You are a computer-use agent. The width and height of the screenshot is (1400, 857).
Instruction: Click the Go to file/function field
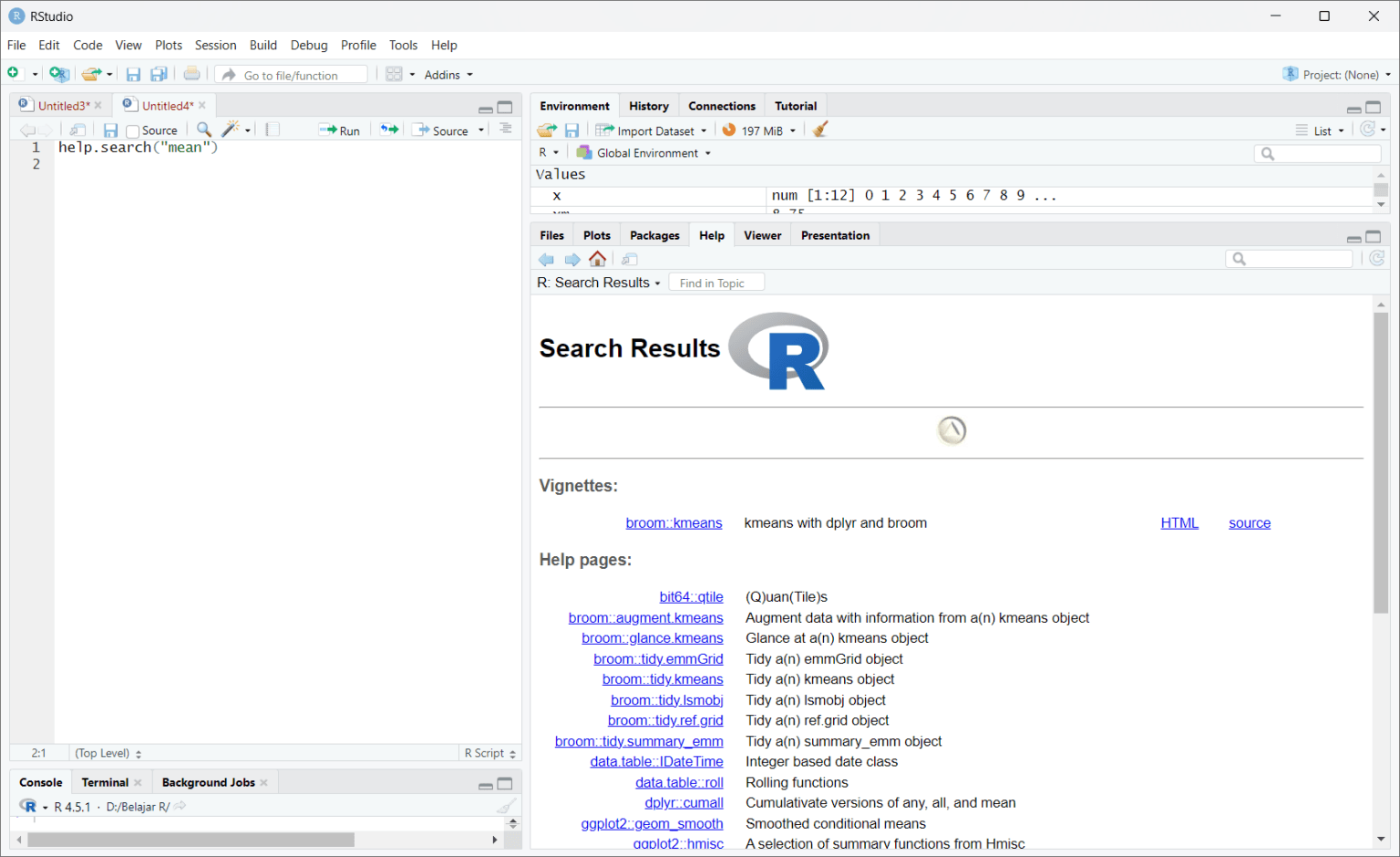point(292,75)
